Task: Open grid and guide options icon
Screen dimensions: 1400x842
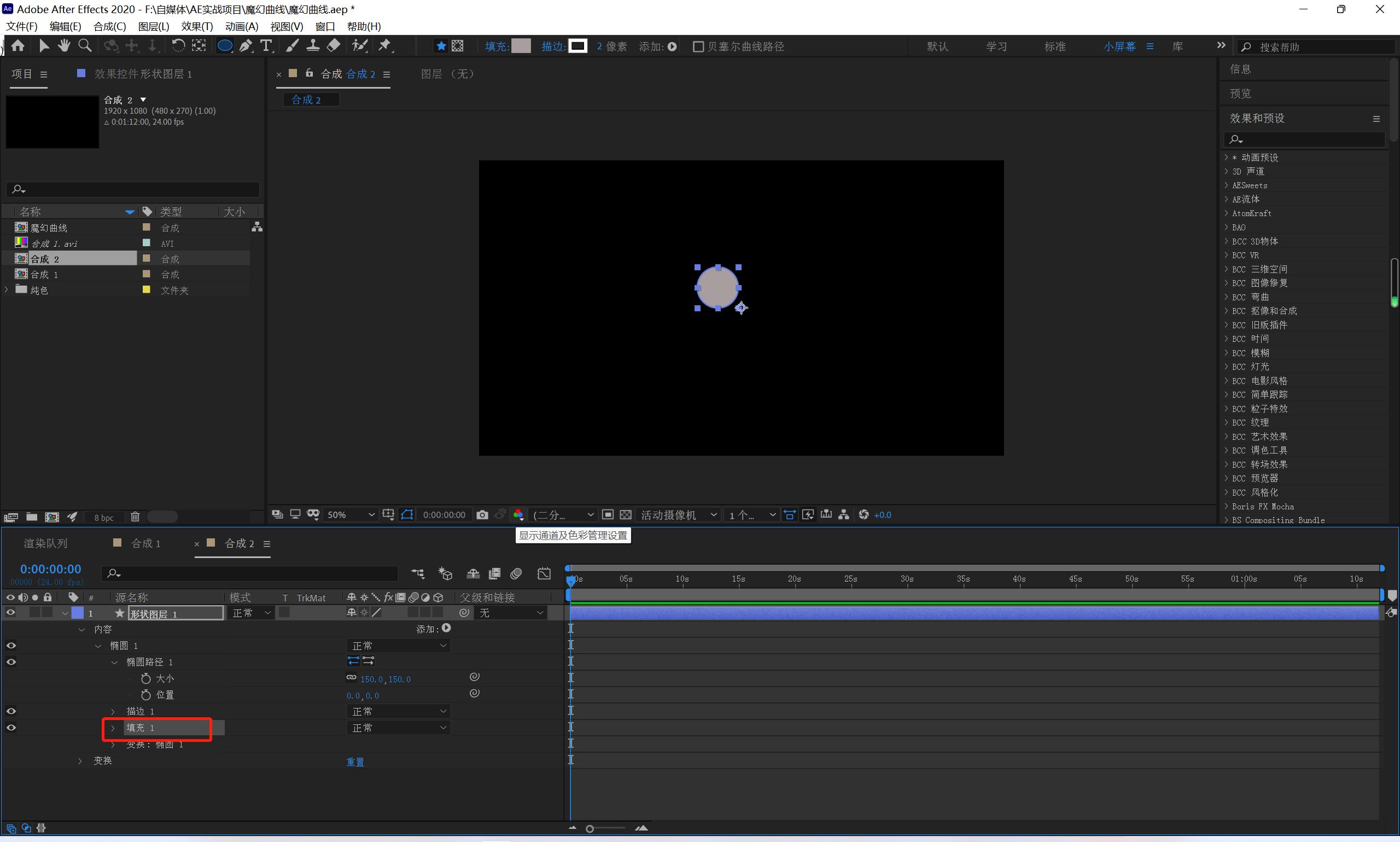Action: [388, 515]
